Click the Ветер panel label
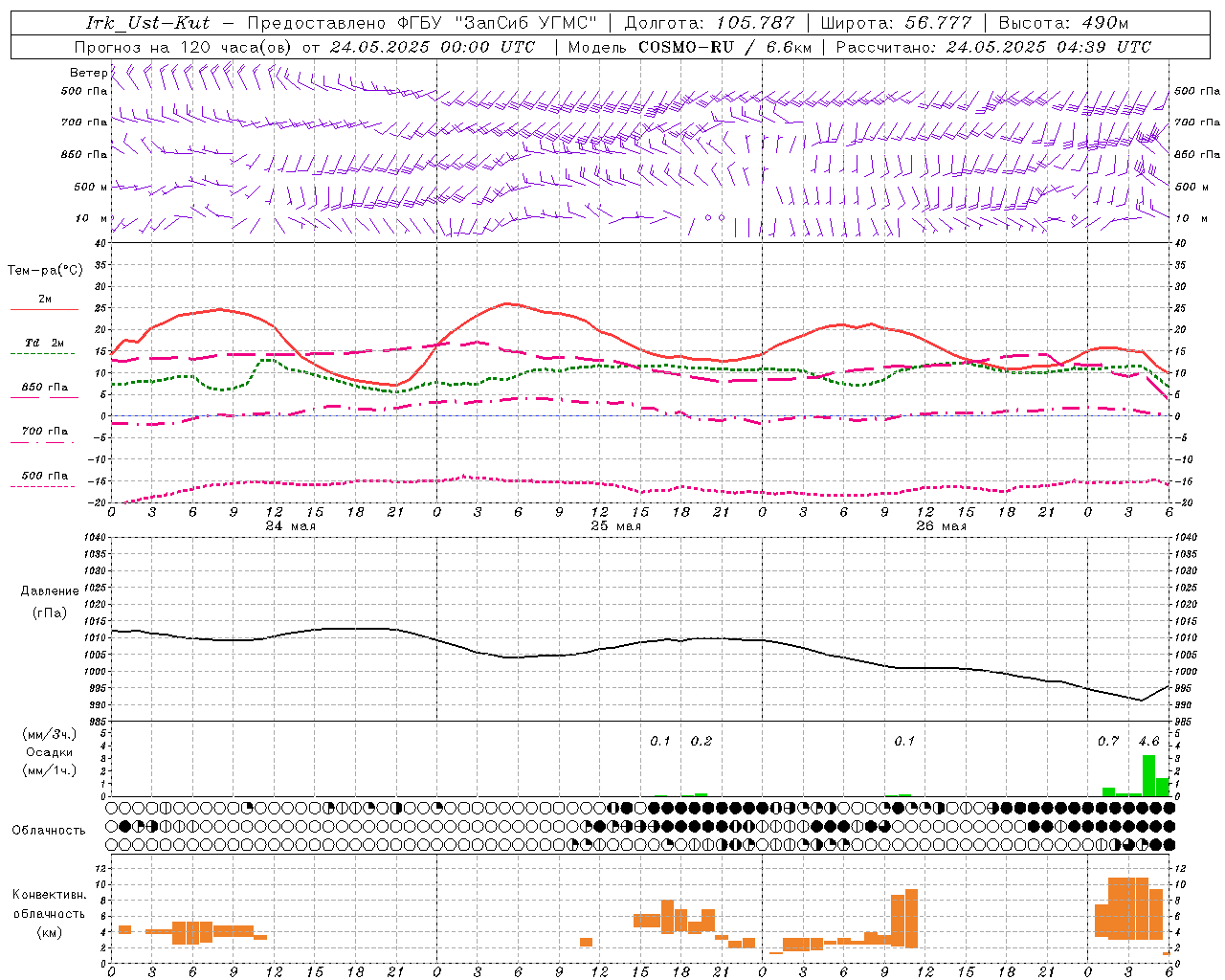Image resolution: width=1225 pixels, height=980 pixels. pos(88,73)
